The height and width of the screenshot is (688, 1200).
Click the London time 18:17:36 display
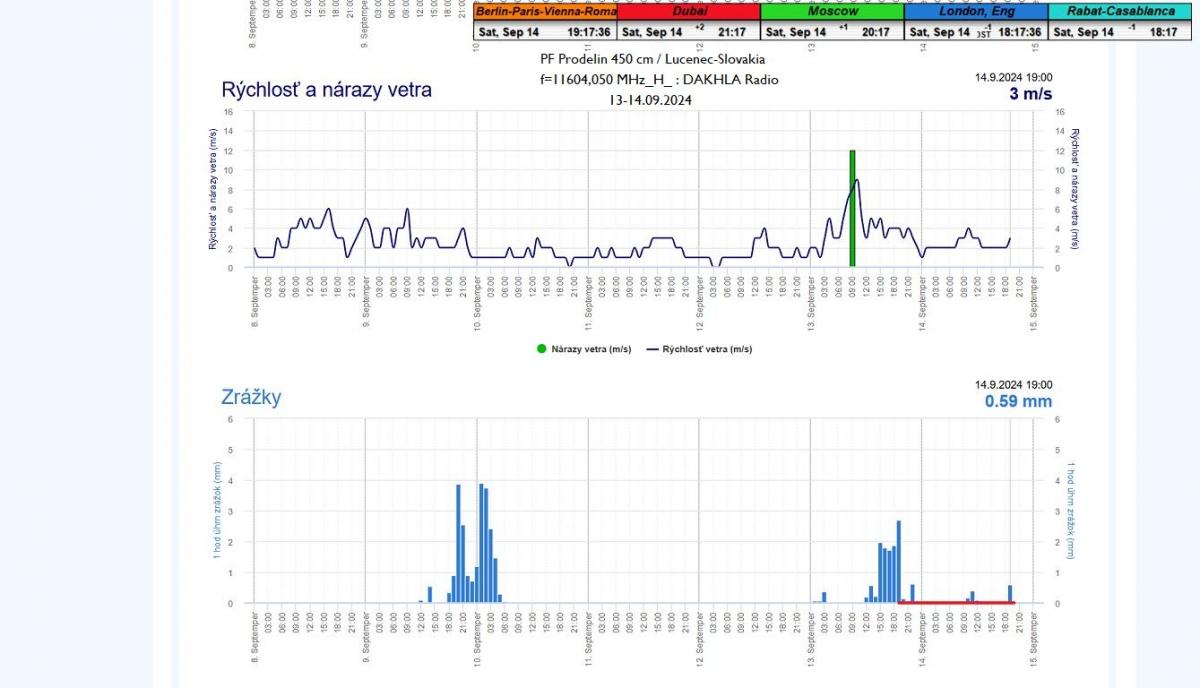click(1020, 32)
